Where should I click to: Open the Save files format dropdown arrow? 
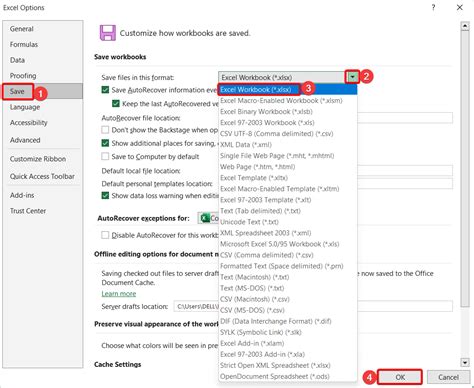click(352, 77)
